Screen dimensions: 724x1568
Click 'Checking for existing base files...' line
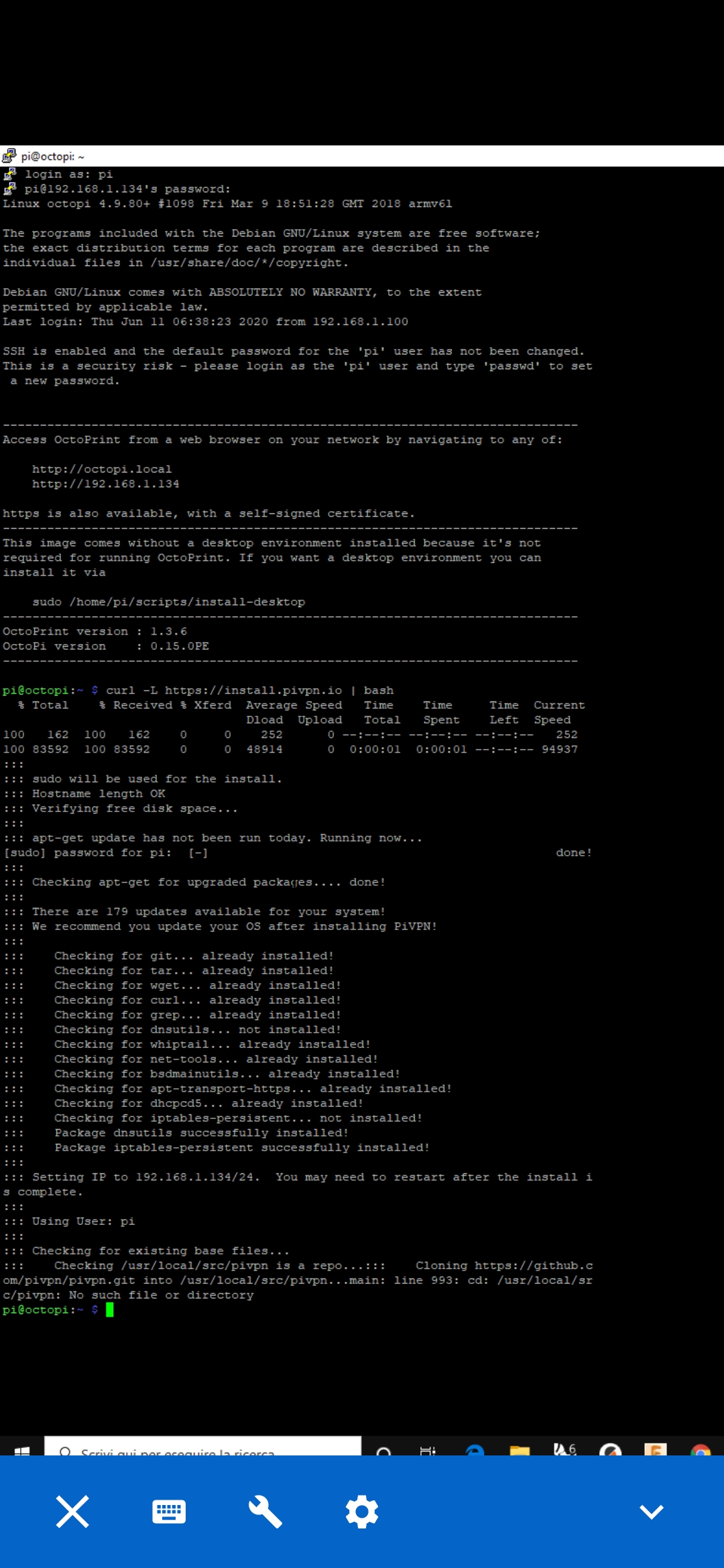tap(161, 1250)
